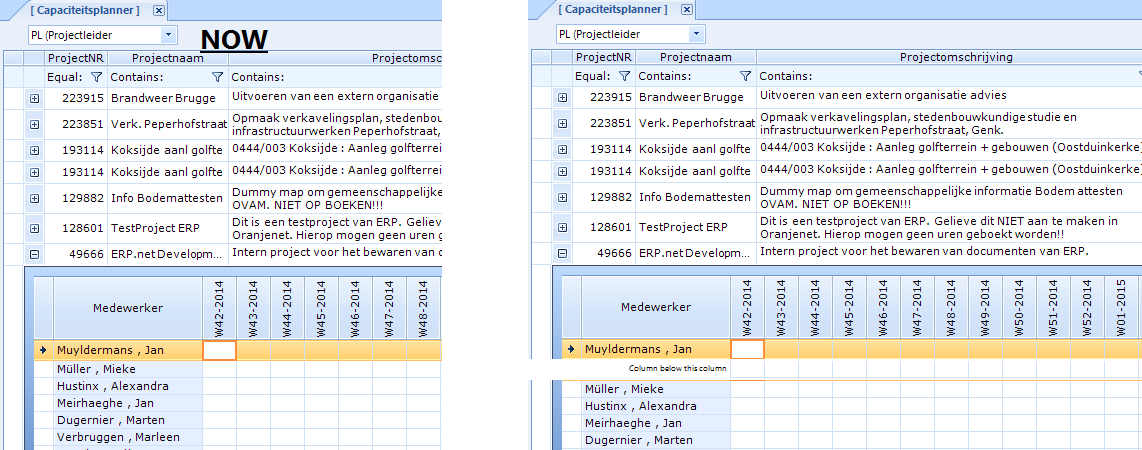The image size is (1142, 450).
Task: Close the Capaciteitsplanner tab in left panel
Action: [x=160, y=10]
